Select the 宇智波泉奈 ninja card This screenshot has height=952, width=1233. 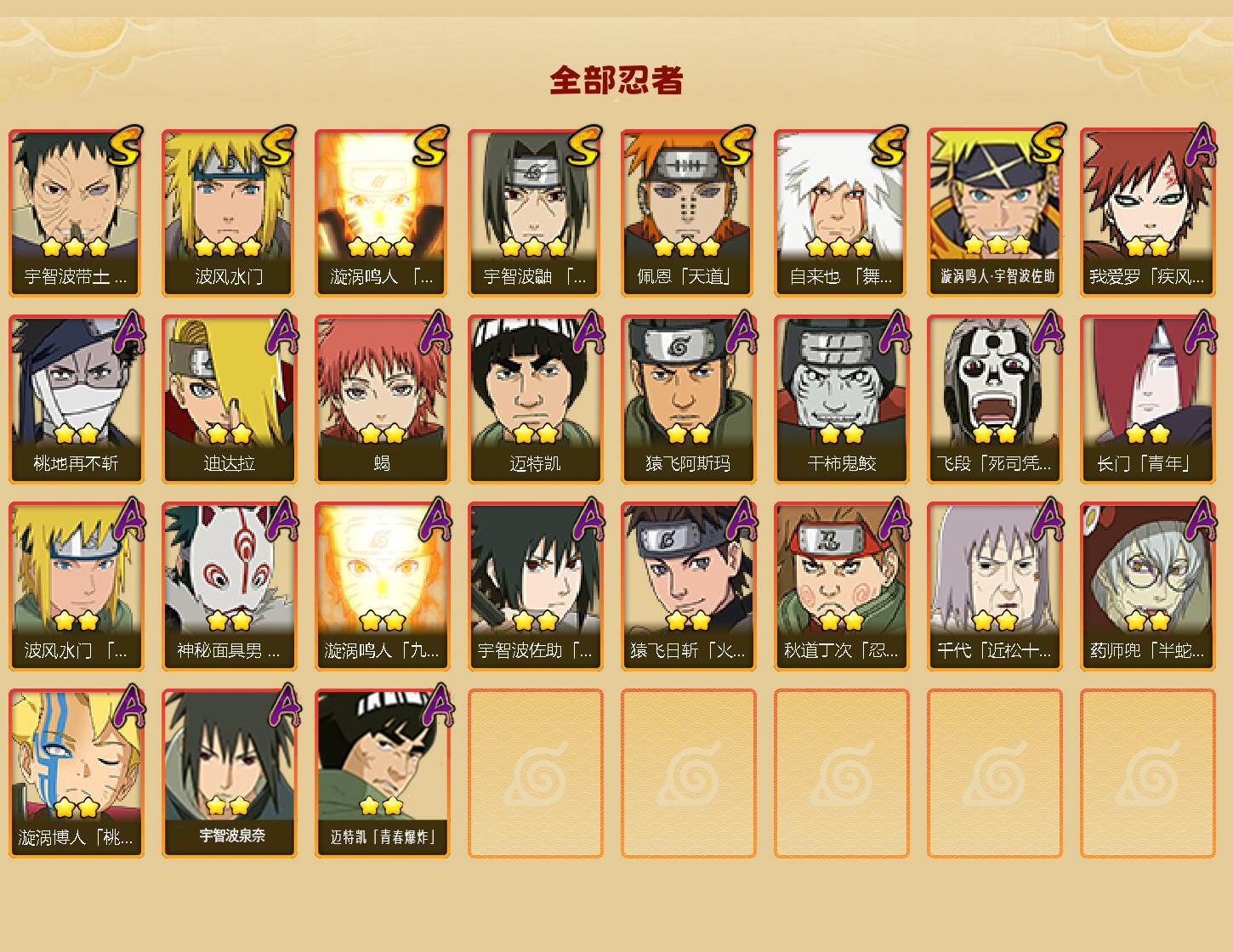pyautogui.click(x=229, y=773)
